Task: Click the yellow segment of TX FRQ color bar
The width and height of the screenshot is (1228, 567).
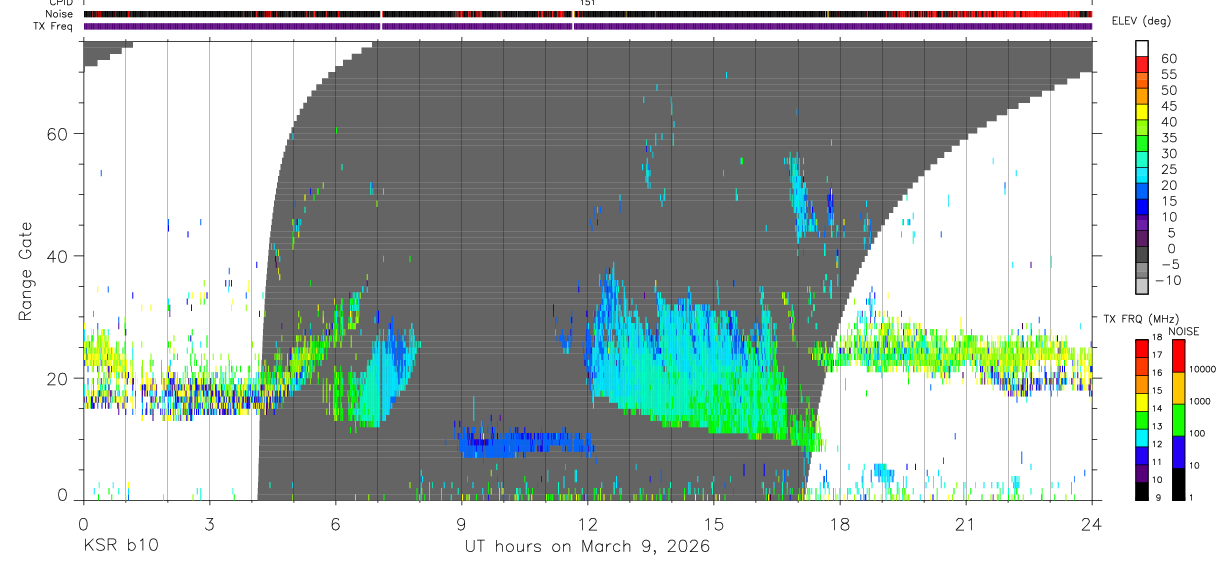Action: tap(1143, 402)
